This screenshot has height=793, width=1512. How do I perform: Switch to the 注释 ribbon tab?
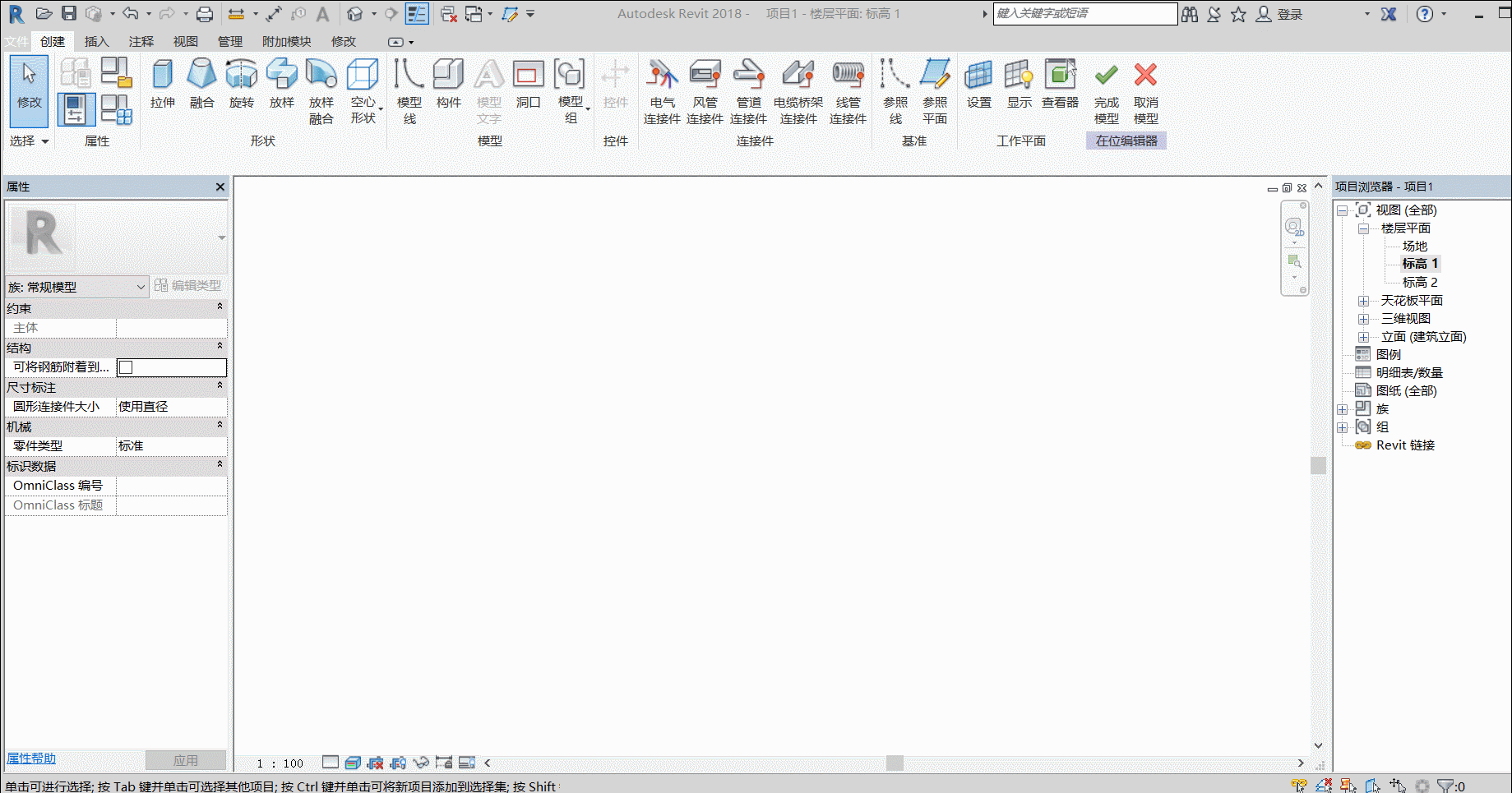141,42
